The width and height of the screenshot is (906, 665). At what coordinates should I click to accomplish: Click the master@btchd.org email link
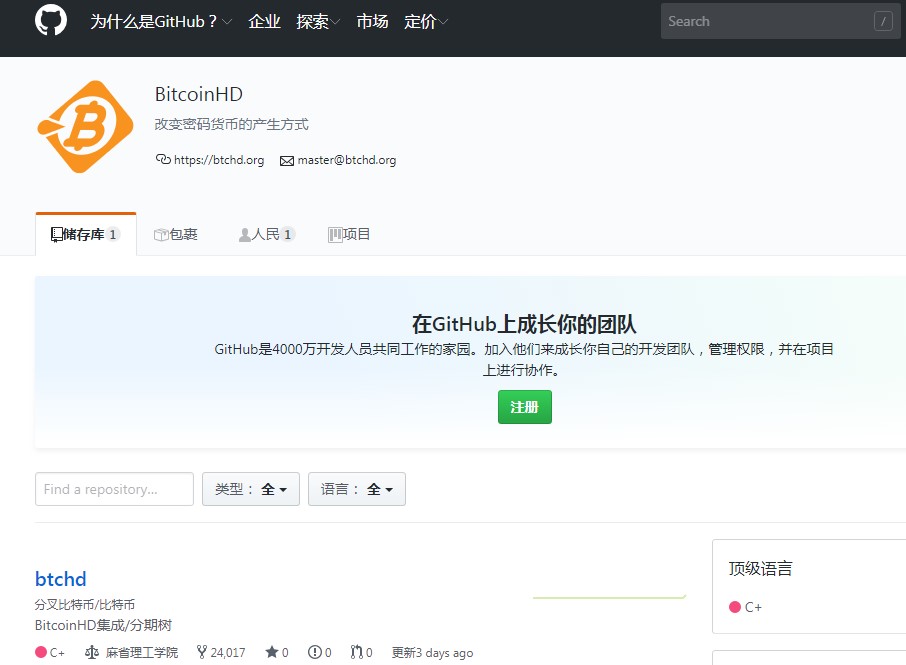(347, 160)
